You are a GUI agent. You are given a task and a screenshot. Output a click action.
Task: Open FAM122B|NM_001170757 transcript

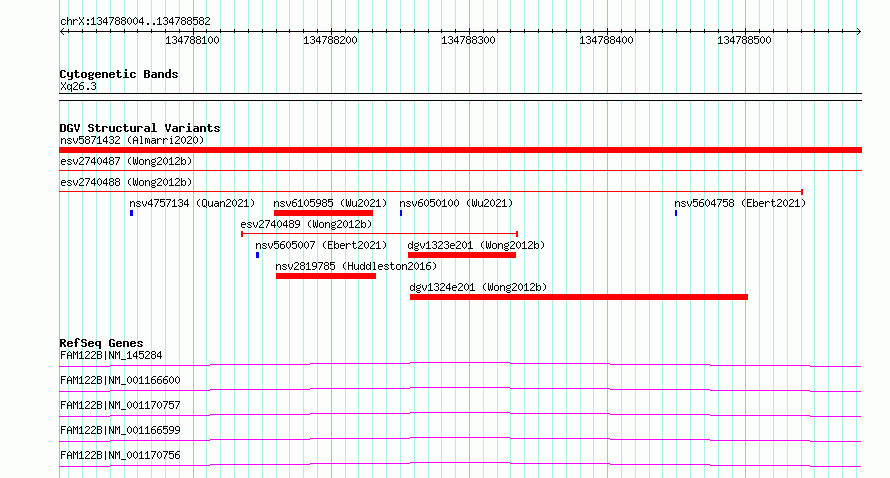[x=120, y=405]
